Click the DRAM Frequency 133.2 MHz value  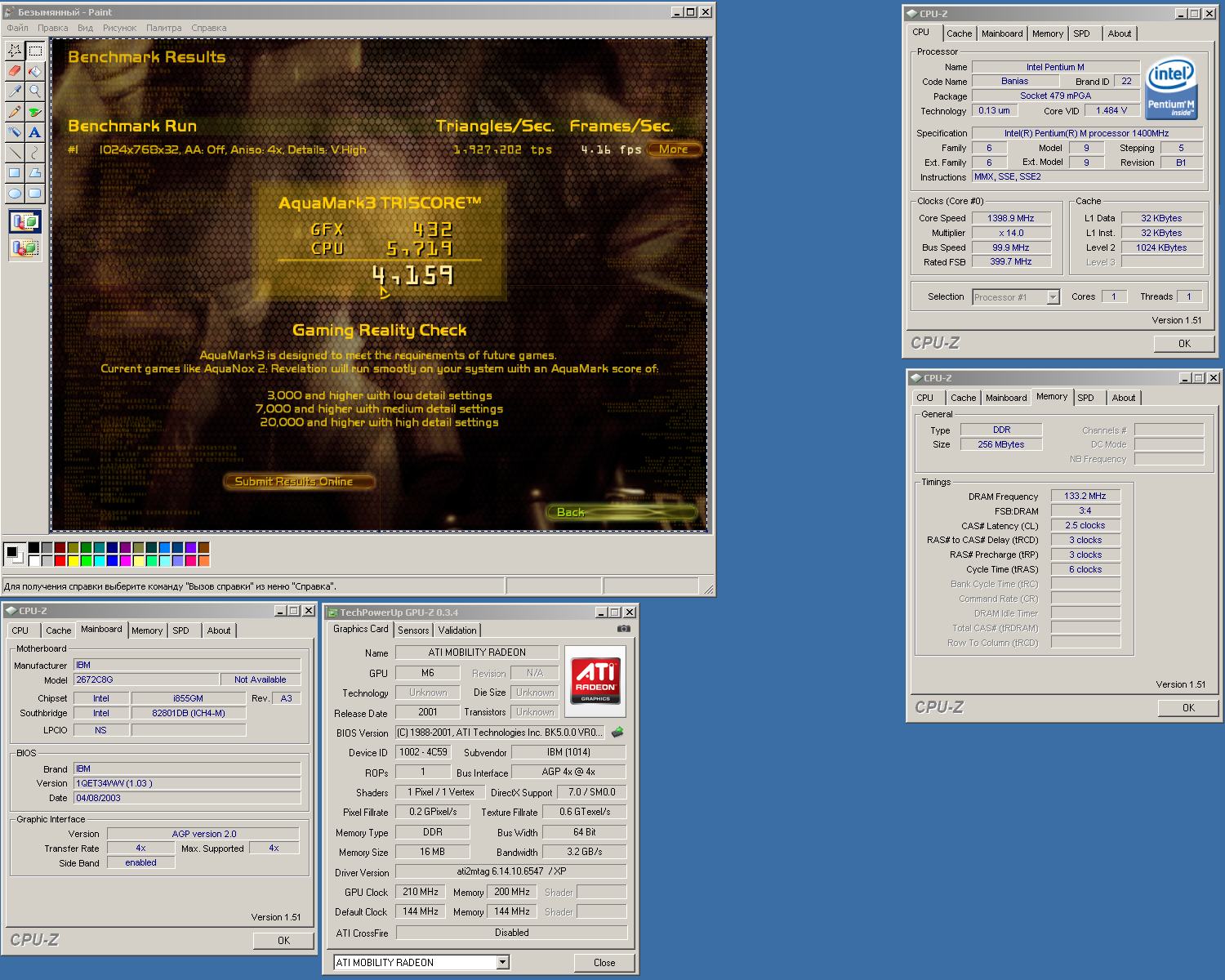tap(1085, 496)
